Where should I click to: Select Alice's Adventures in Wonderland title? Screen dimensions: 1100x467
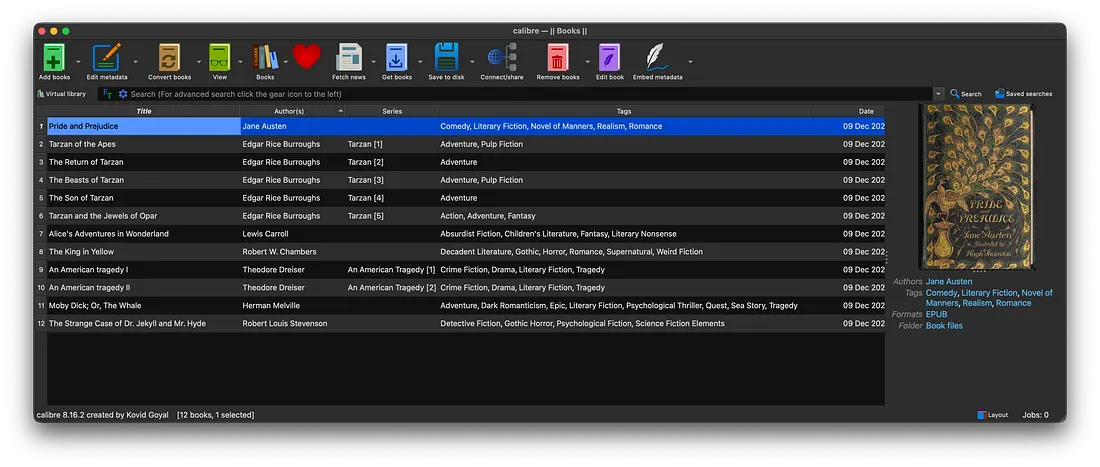click(x=109, y=234)
